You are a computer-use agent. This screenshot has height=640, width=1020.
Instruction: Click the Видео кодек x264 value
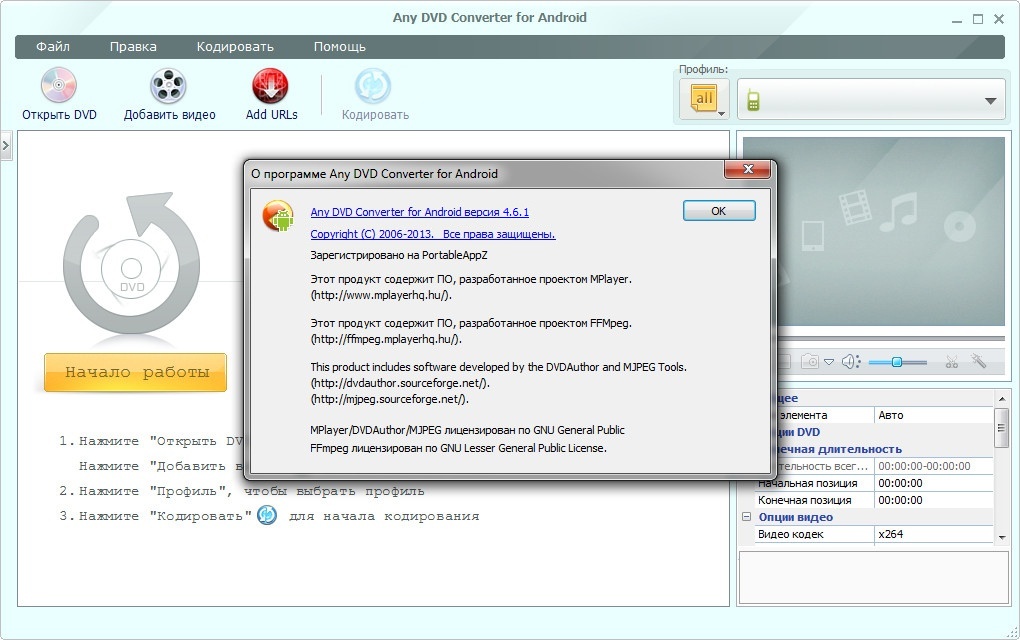coord(933,534)
